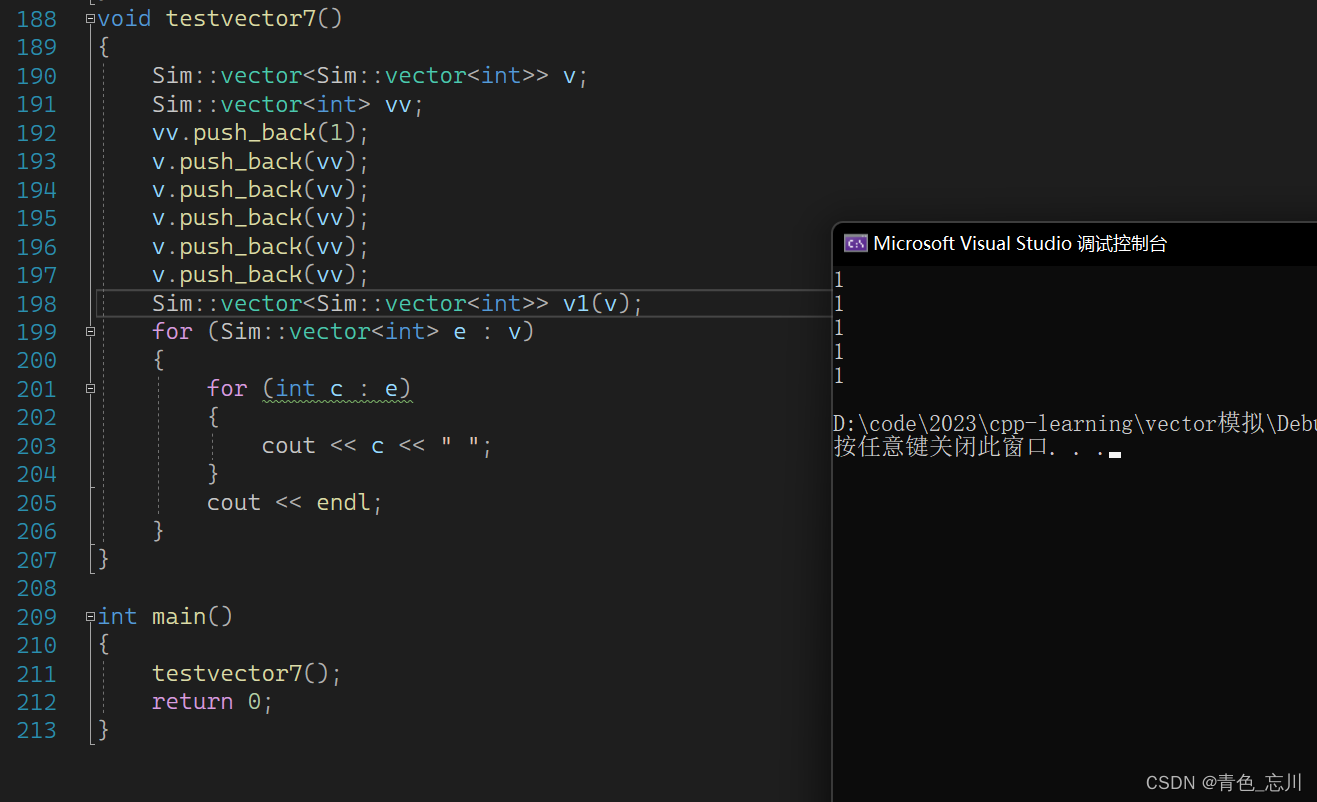Screen dimensions: 1317x802
Task: Click the warning-underlined 'int c : e' code
Action: coord(337,389)
